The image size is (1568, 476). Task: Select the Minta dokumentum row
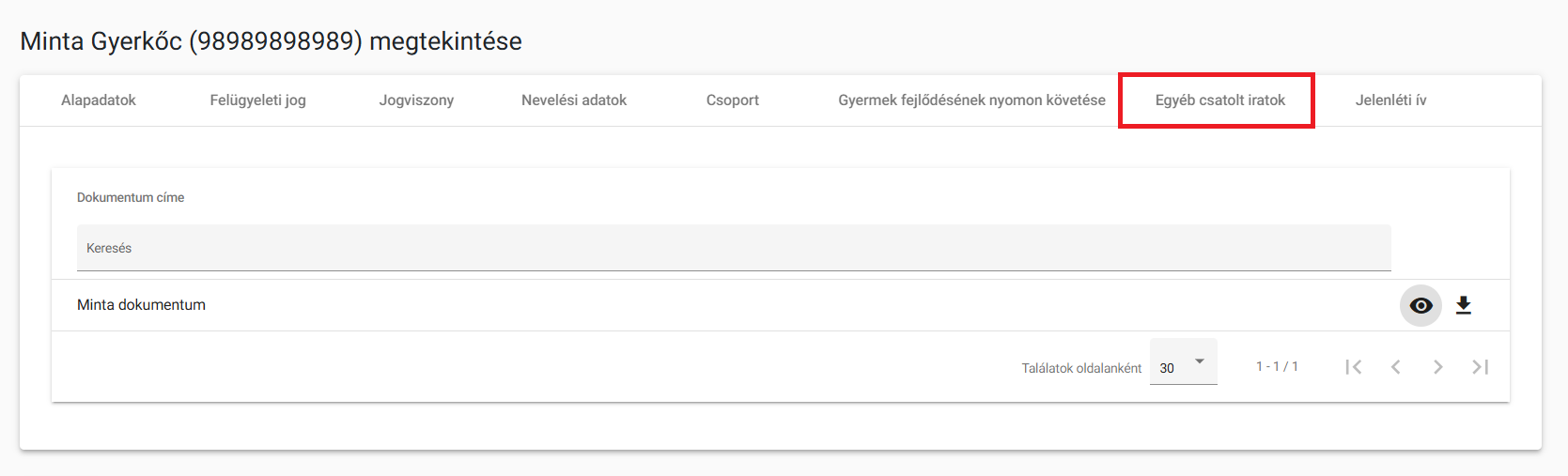point(781,305)
